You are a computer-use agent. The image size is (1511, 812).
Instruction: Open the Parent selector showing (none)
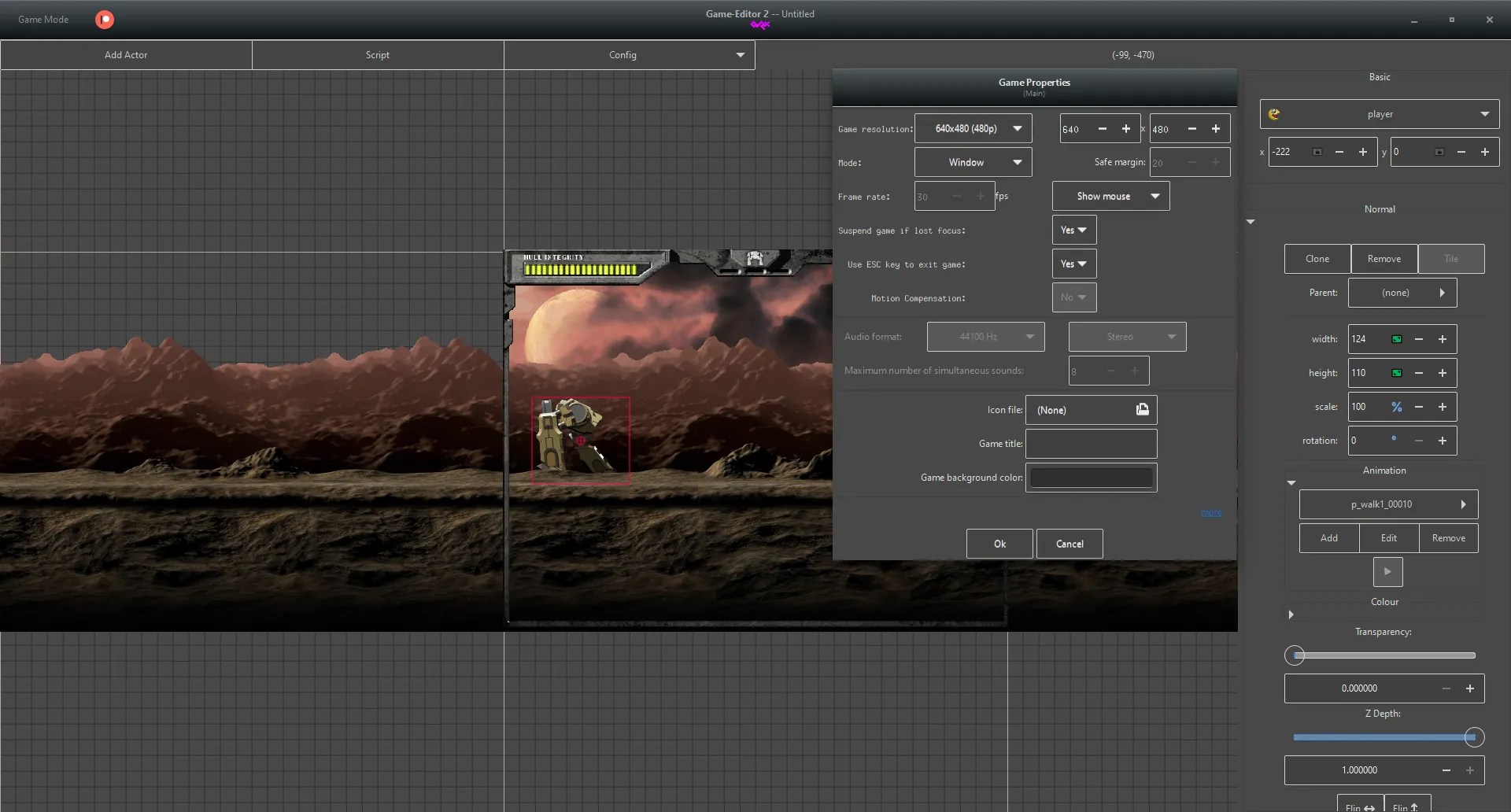[x=1402, y=293]
